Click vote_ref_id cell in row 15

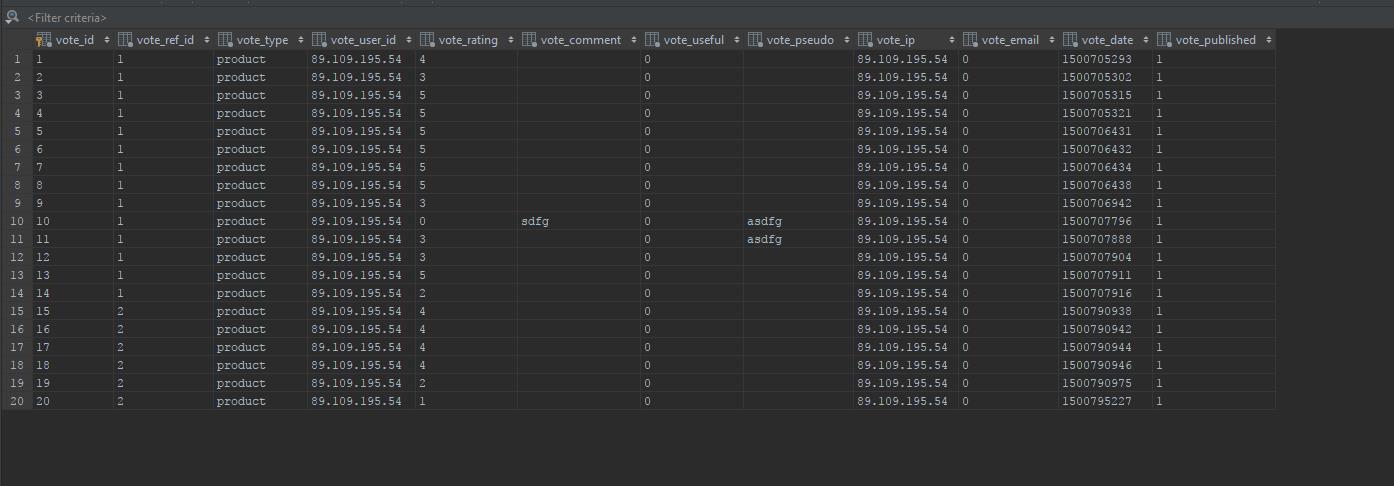(x=163, y=311)
